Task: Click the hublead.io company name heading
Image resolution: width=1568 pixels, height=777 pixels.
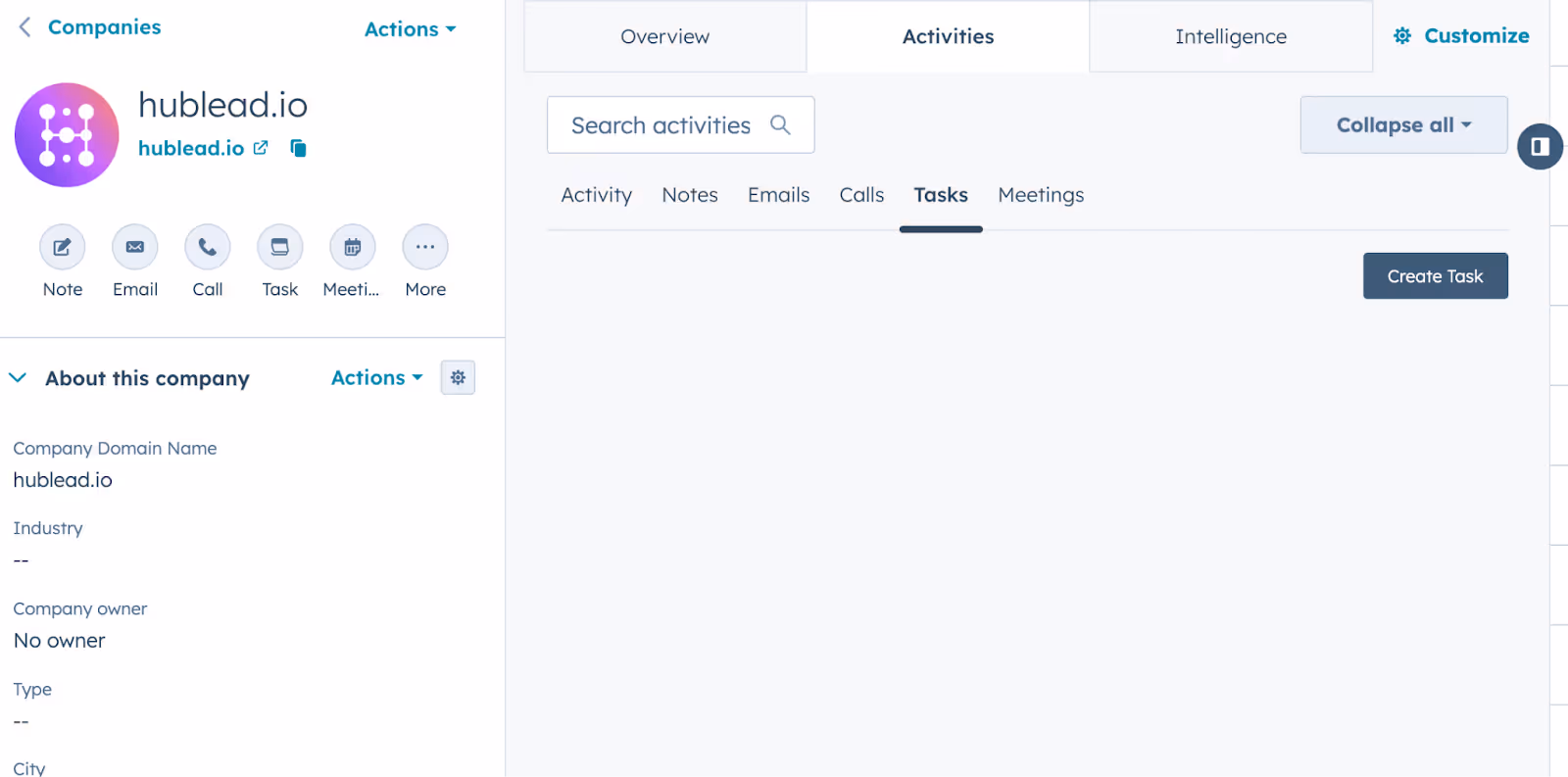Action: tap(222, 105)
